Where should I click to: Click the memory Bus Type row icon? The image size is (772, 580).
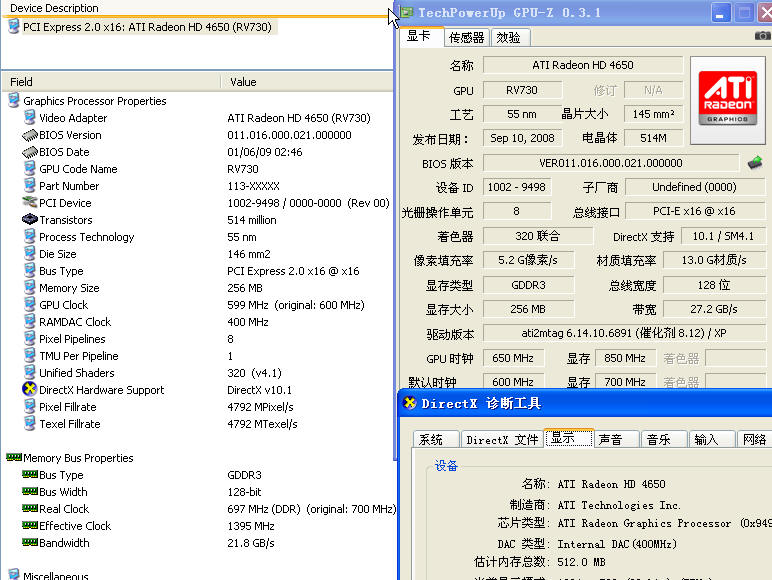[30, 474]
